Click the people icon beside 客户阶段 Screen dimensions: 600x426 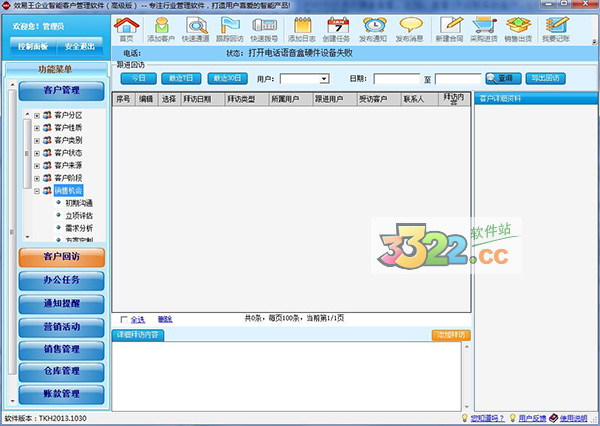pos(47,178)
